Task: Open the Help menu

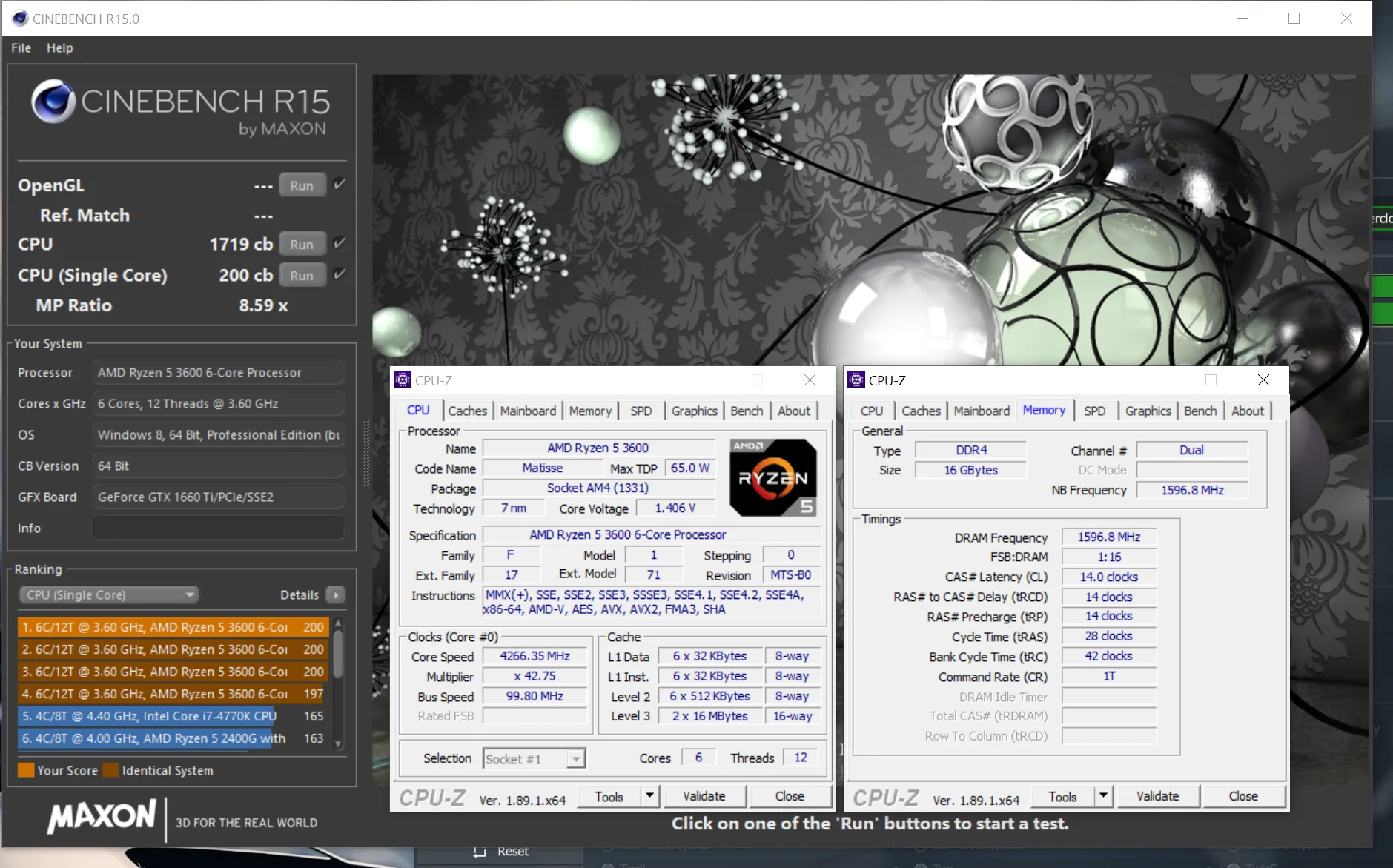Action: 60,48
